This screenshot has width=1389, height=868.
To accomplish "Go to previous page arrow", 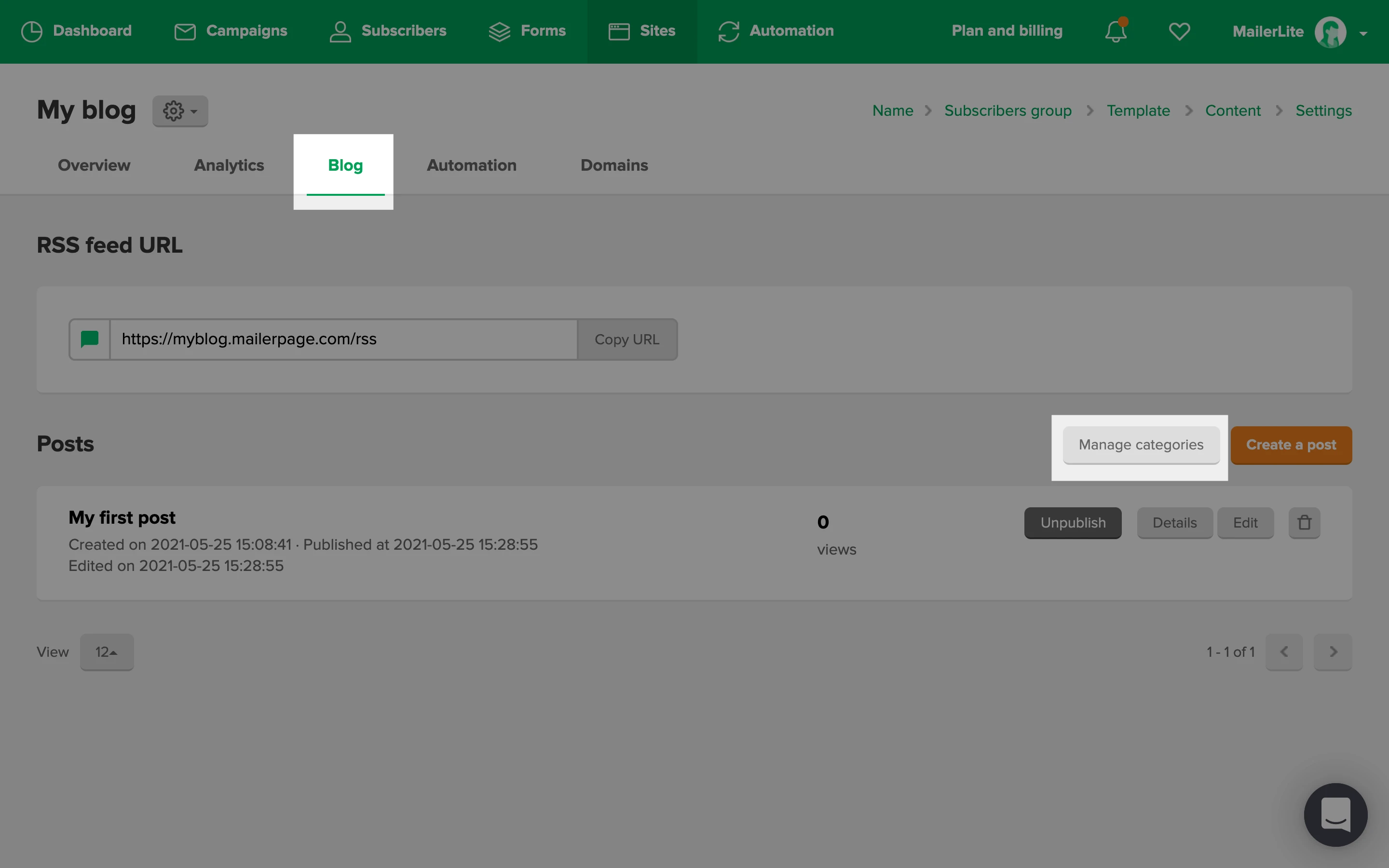I will point(1284,651).
